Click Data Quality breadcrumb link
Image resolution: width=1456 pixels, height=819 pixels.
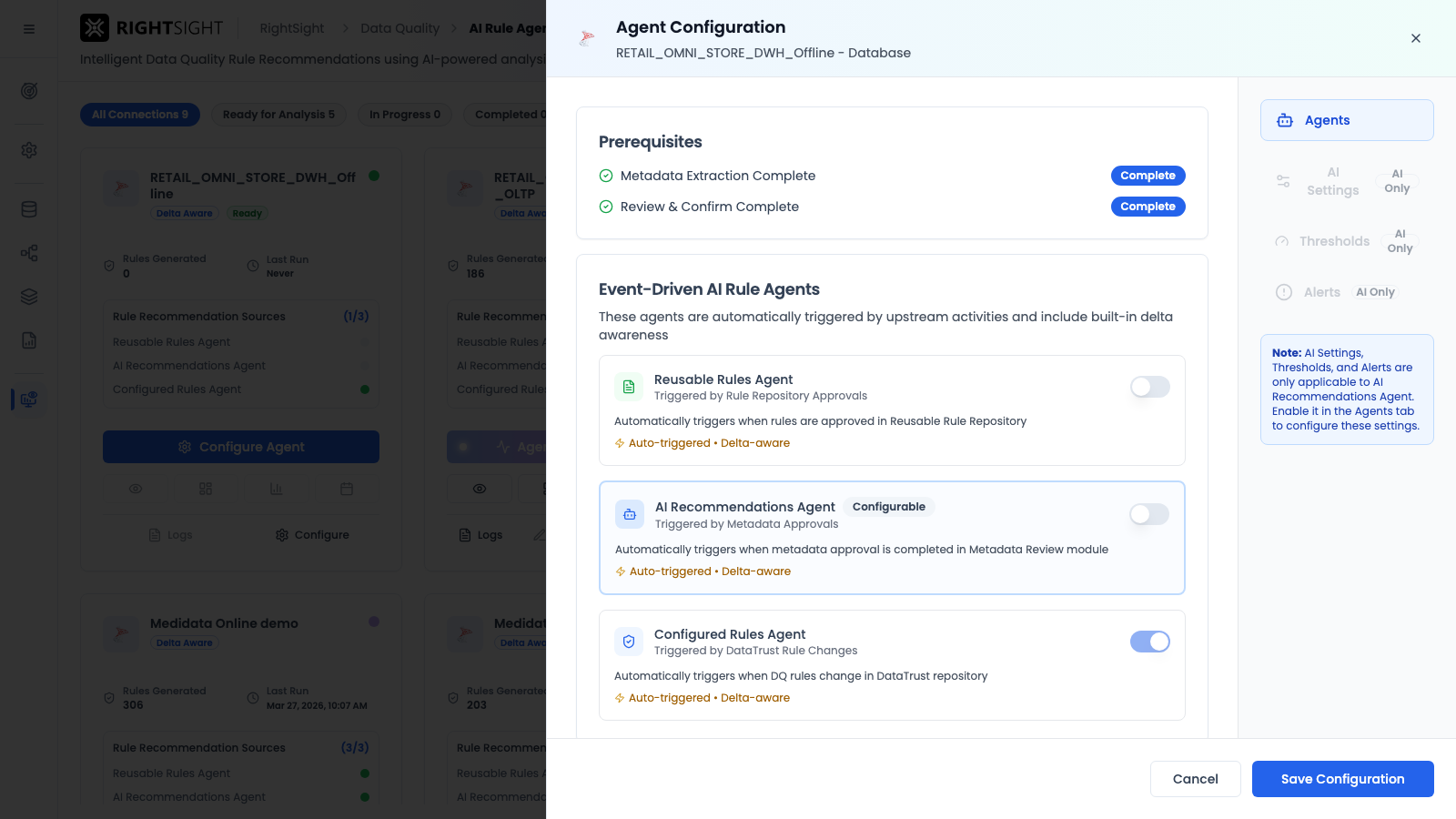point(399,28)
